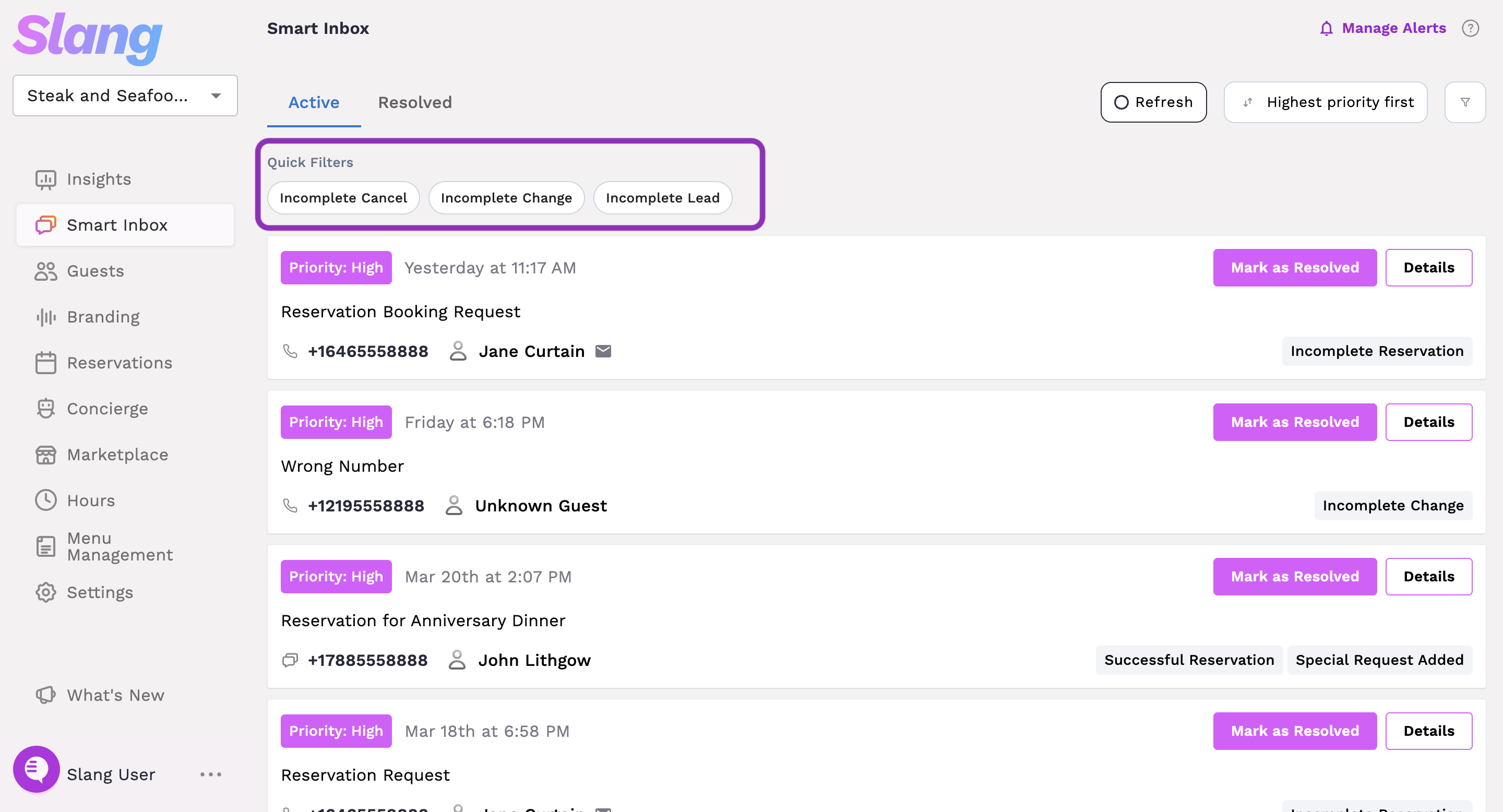Viewport: 1503px width, 812px height.
Task: Open Slang User three-dot menu
Action: [211, 774]
